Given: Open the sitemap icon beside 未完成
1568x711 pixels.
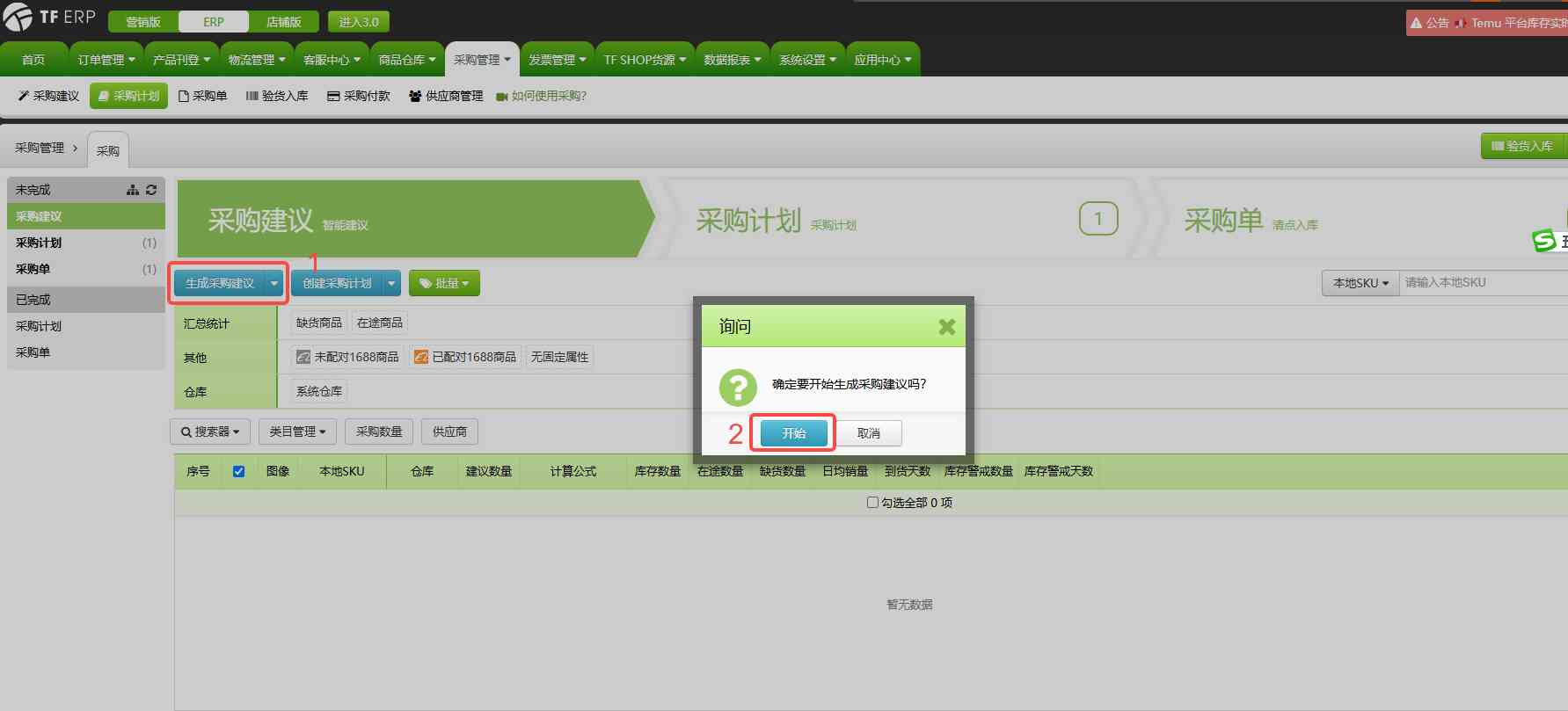Looking at the screenshot, I should [133, 190].
